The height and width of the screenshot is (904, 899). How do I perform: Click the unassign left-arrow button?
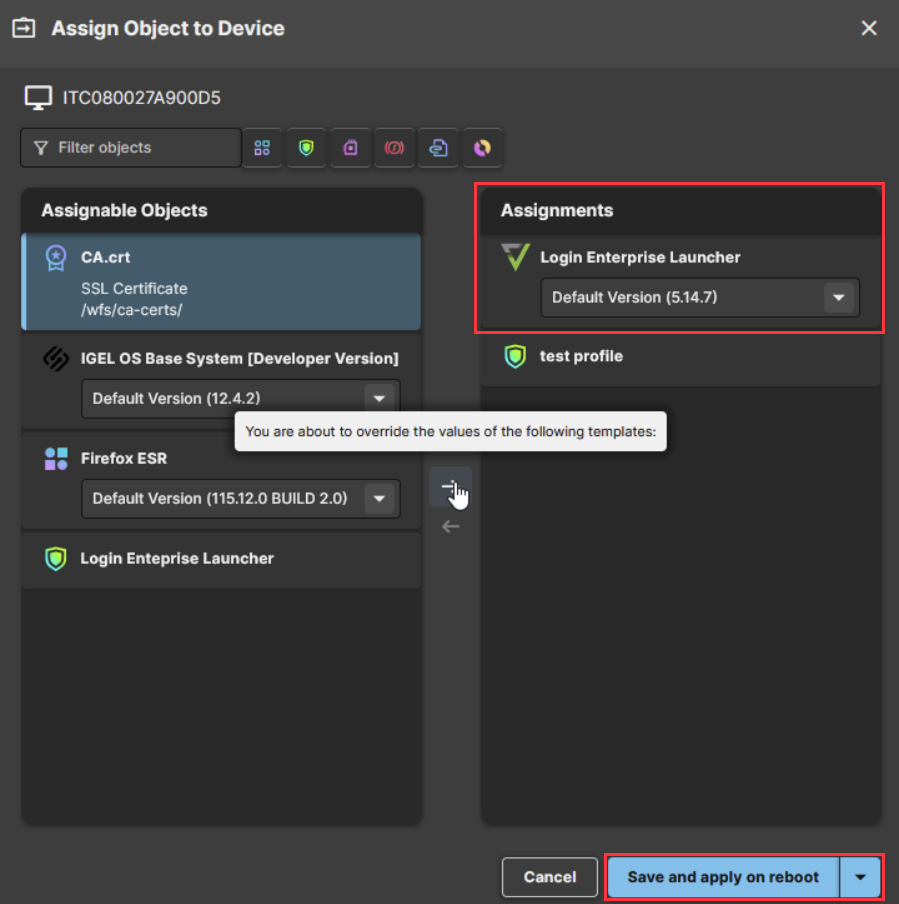point(450,526)
